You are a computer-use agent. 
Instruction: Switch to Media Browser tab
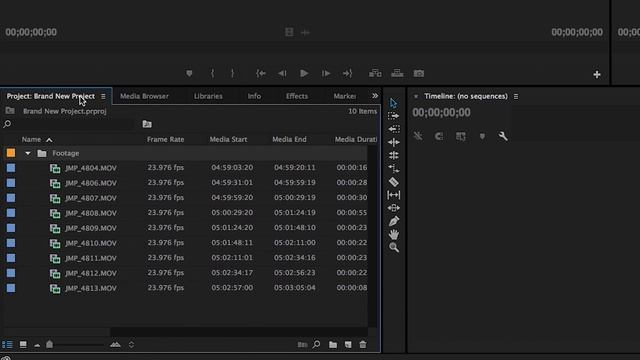click(144, 96)
